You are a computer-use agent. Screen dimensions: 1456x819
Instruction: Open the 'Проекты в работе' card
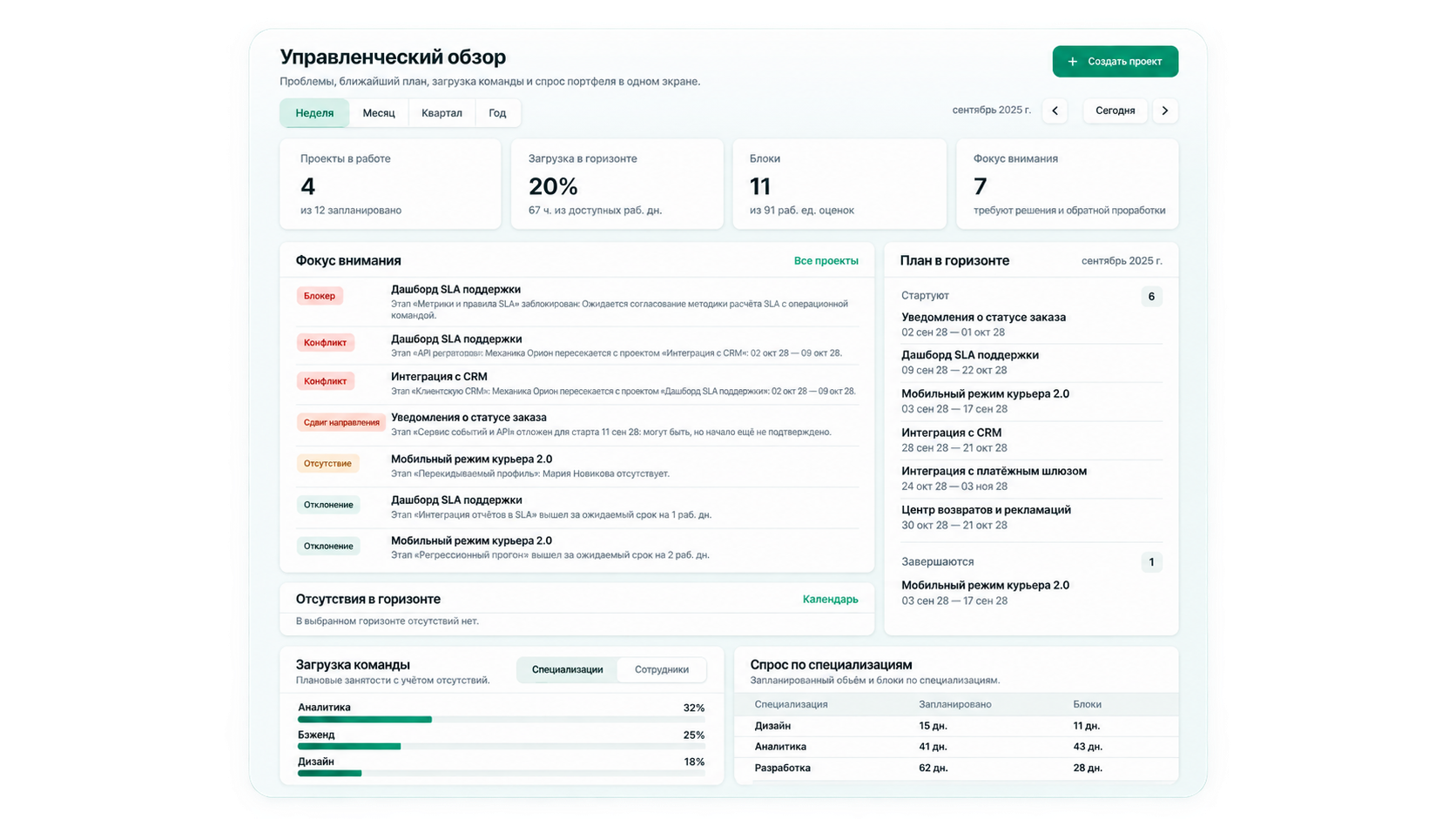(x=390, y=184)
